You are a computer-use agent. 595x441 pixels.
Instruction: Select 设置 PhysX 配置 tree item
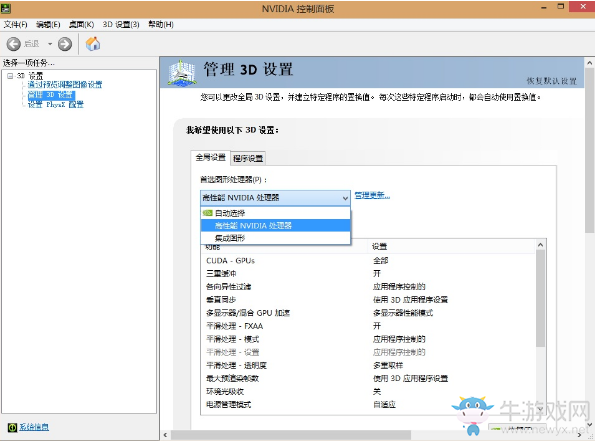pos(56,104)
